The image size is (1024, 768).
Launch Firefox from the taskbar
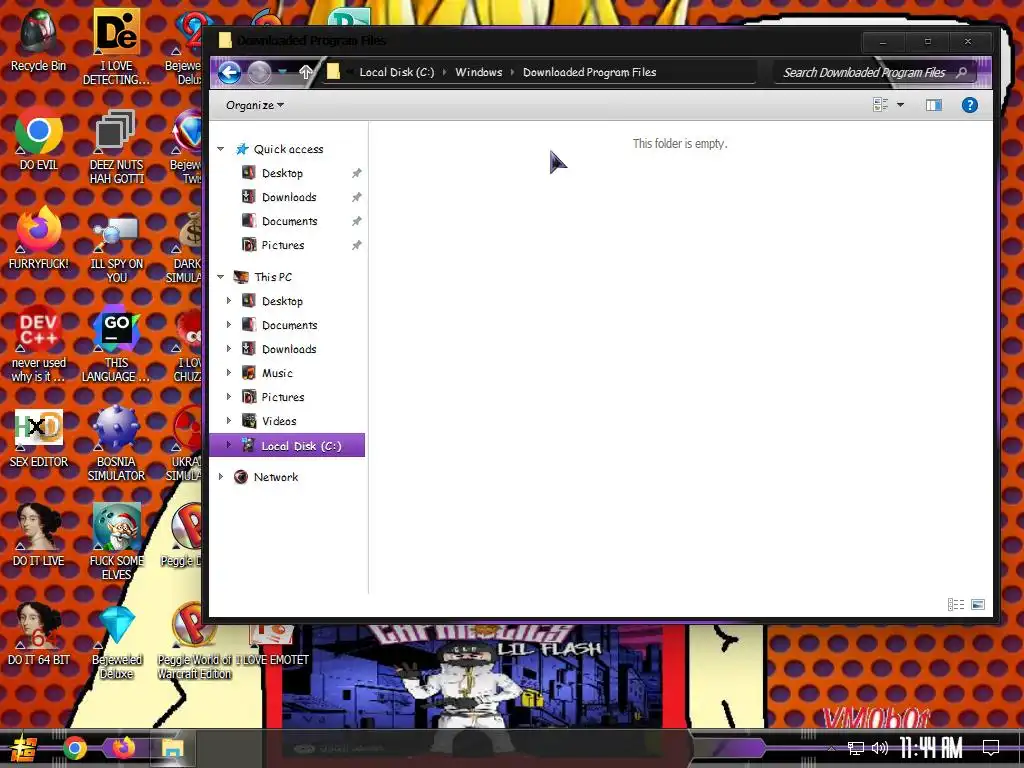click(123, 748)
